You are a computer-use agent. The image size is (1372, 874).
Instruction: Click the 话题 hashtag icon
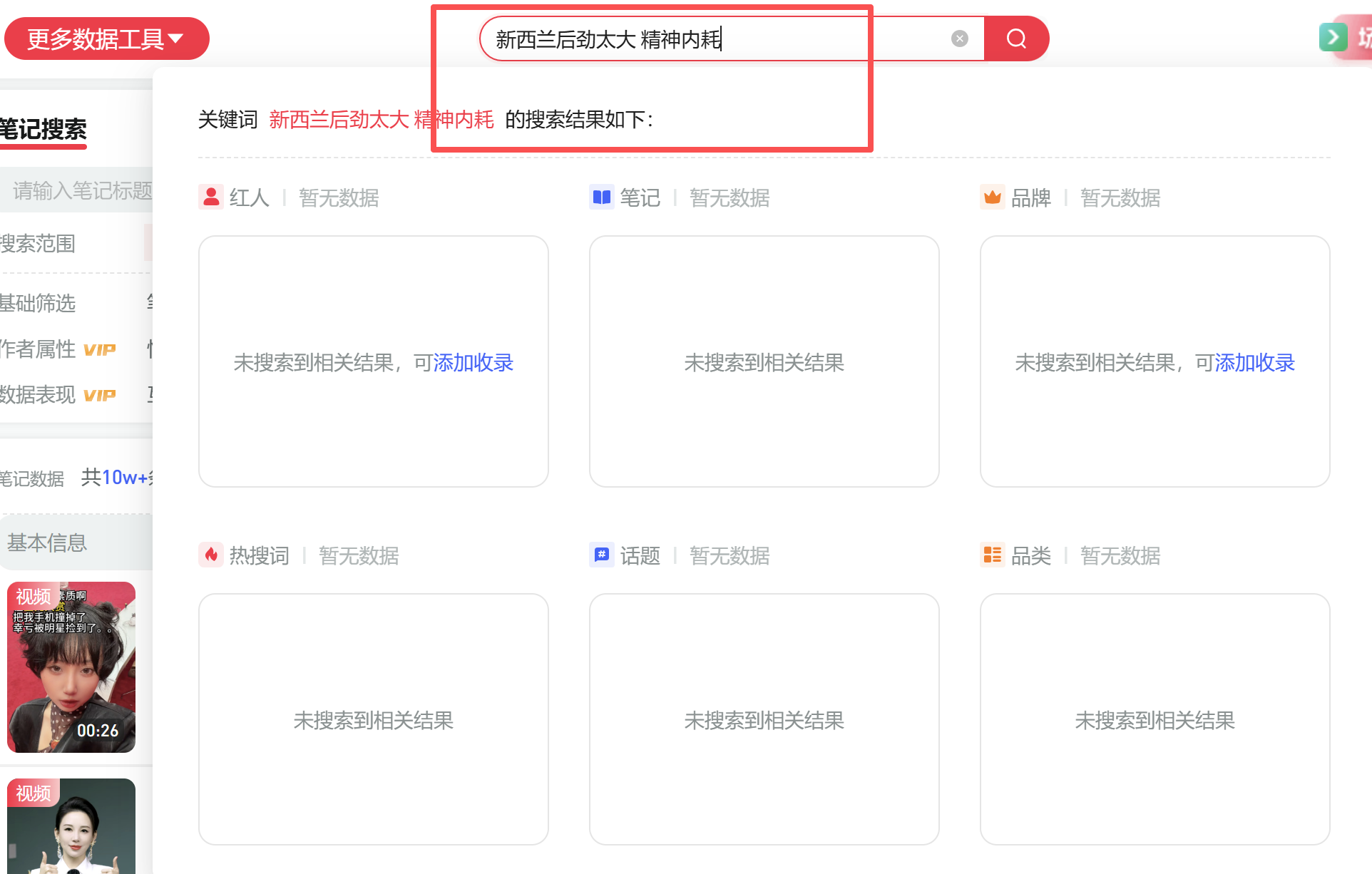tap(602, 555)
